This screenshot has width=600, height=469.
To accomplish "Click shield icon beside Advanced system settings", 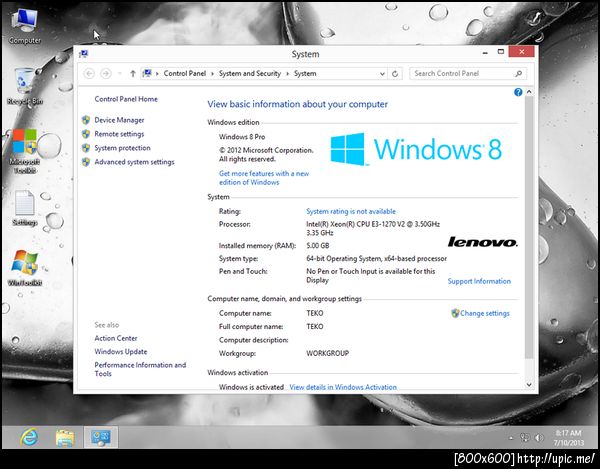I will tap(86, 162).
